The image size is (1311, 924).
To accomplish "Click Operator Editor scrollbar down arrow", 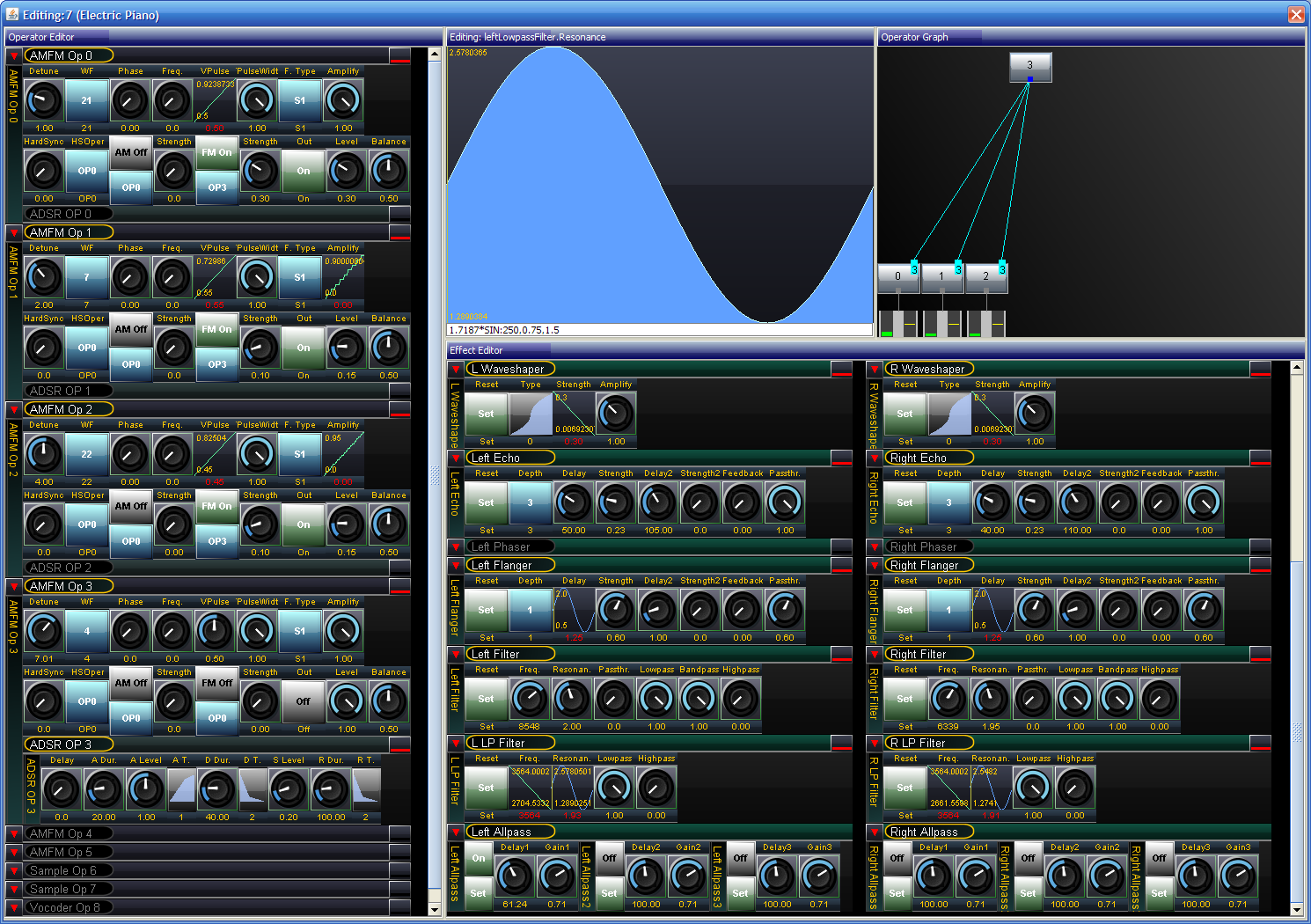I will coord(435,908).
